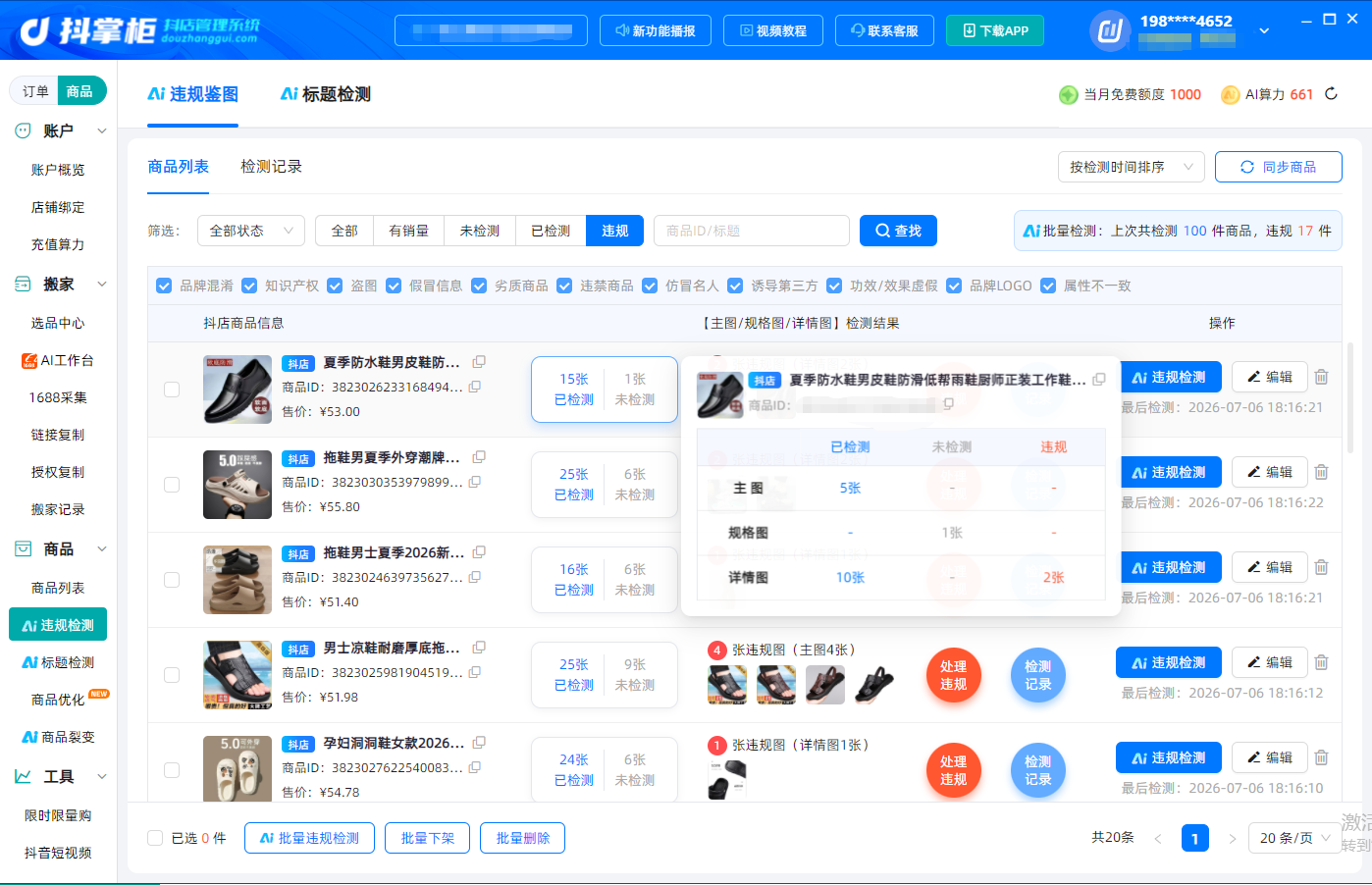
Task: Copy product ID 3823030353979899
Action: (475, 482)
